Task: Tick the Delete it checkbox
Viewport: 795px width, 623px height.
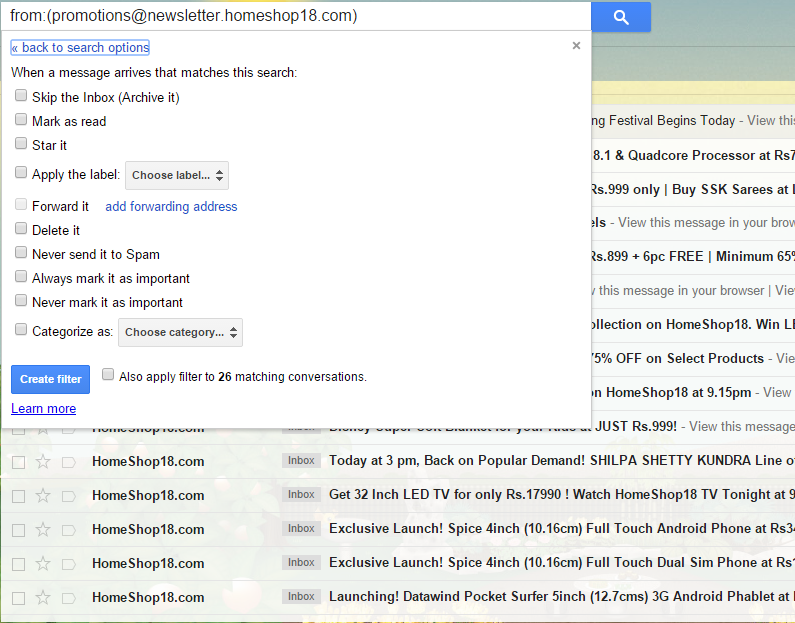Action: pyautogui.click(x=21, y=229)
